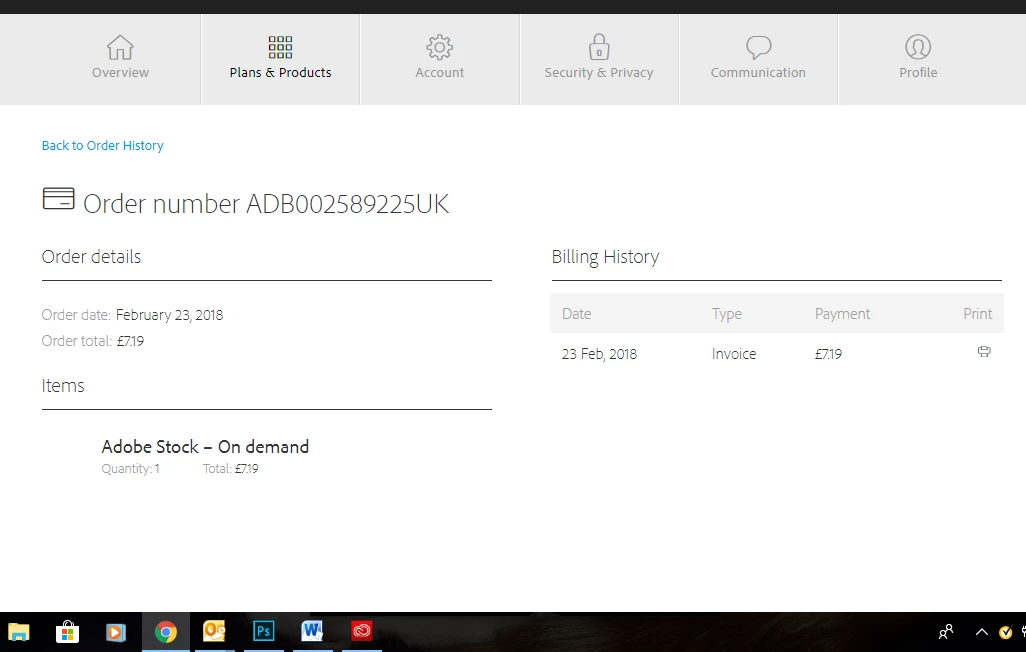
Task: Open Microsoft Word from the taskbar
Action: click(x=312, y=631)
